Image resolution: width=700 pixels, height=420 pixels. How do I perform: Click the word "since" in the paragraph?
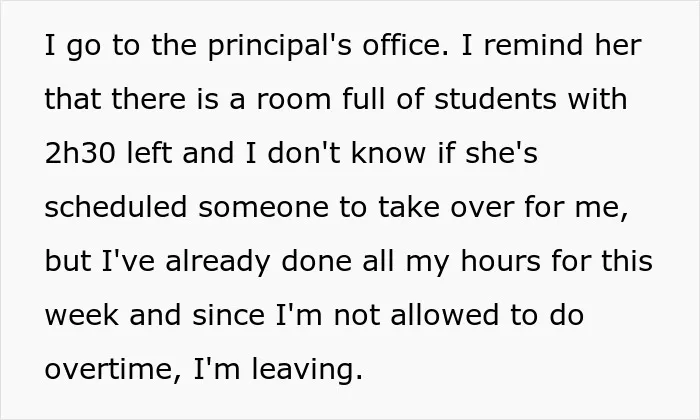(x=229, y=315)
